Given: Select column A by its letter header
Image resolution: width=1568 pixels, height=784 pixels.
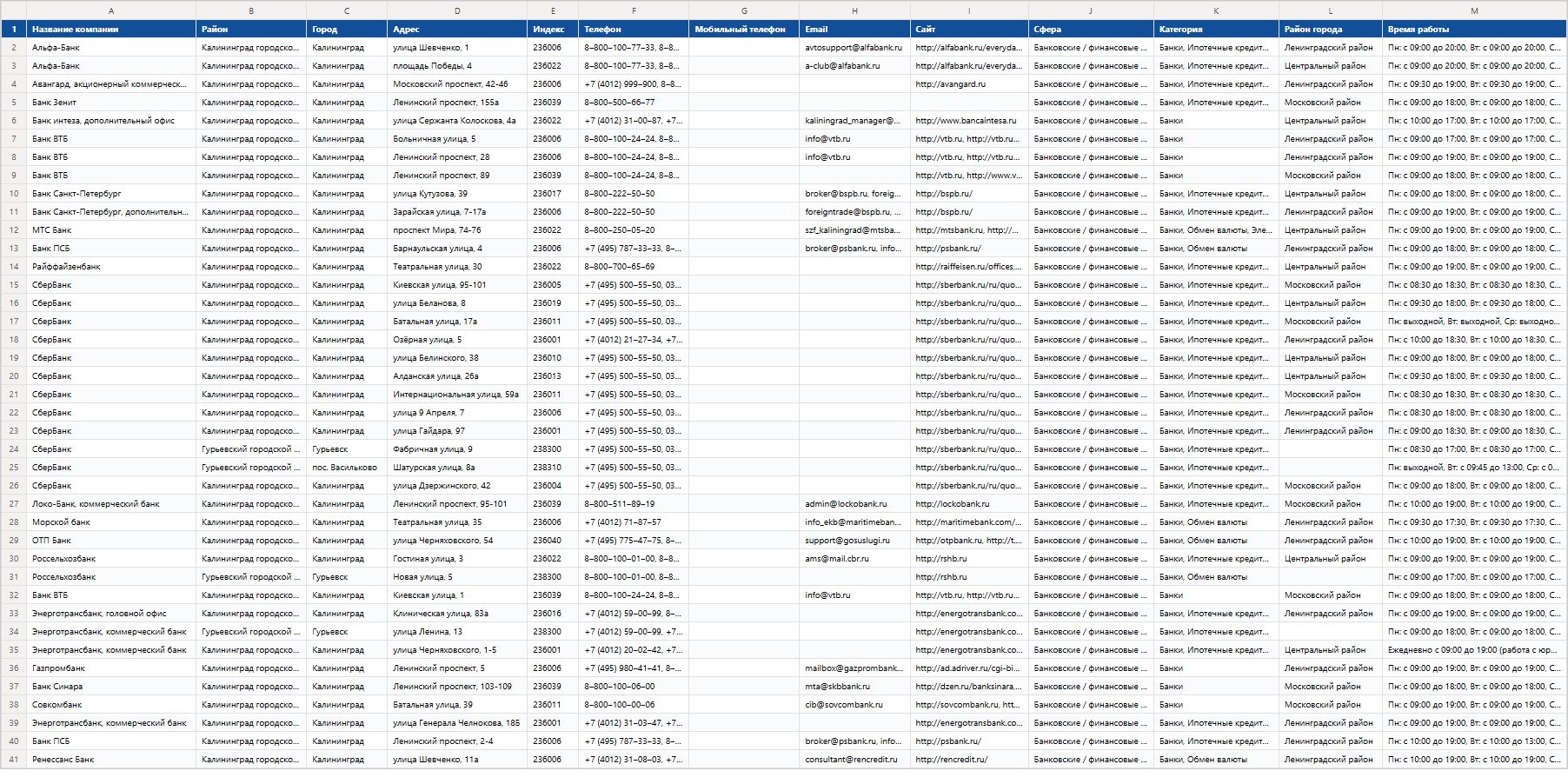Looking at the screenshot, I should pyautogui.click(x=111, y=10).
